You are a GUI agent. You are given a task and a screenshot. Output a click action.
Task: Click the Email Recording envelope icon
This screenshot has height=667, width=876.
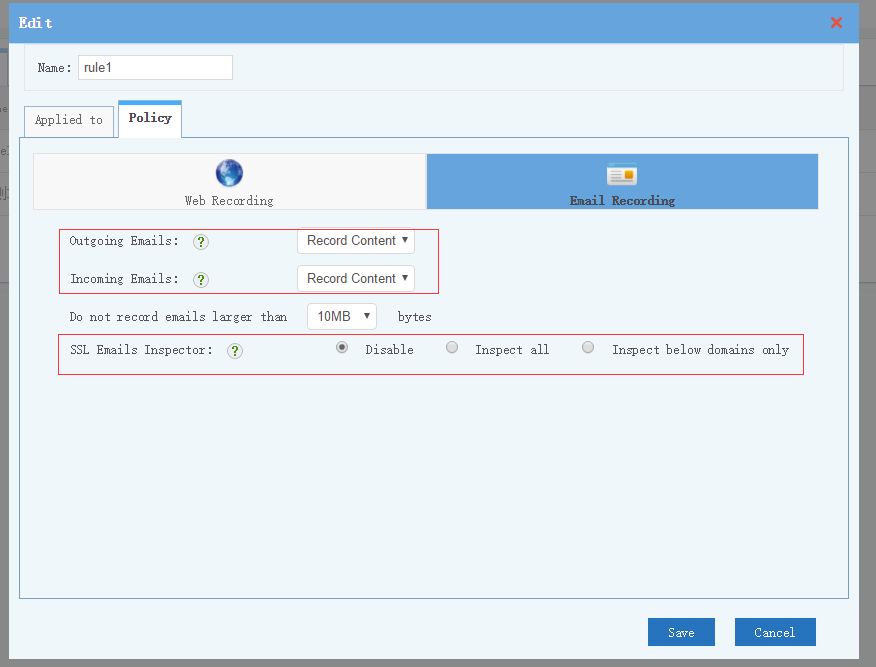click(x=622, y=175)
